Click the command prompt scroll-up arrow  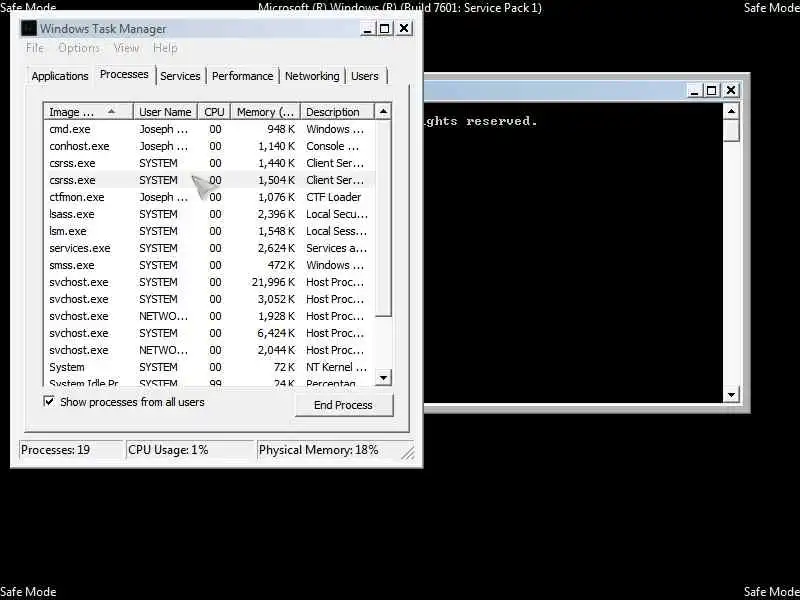coord(732,111)
